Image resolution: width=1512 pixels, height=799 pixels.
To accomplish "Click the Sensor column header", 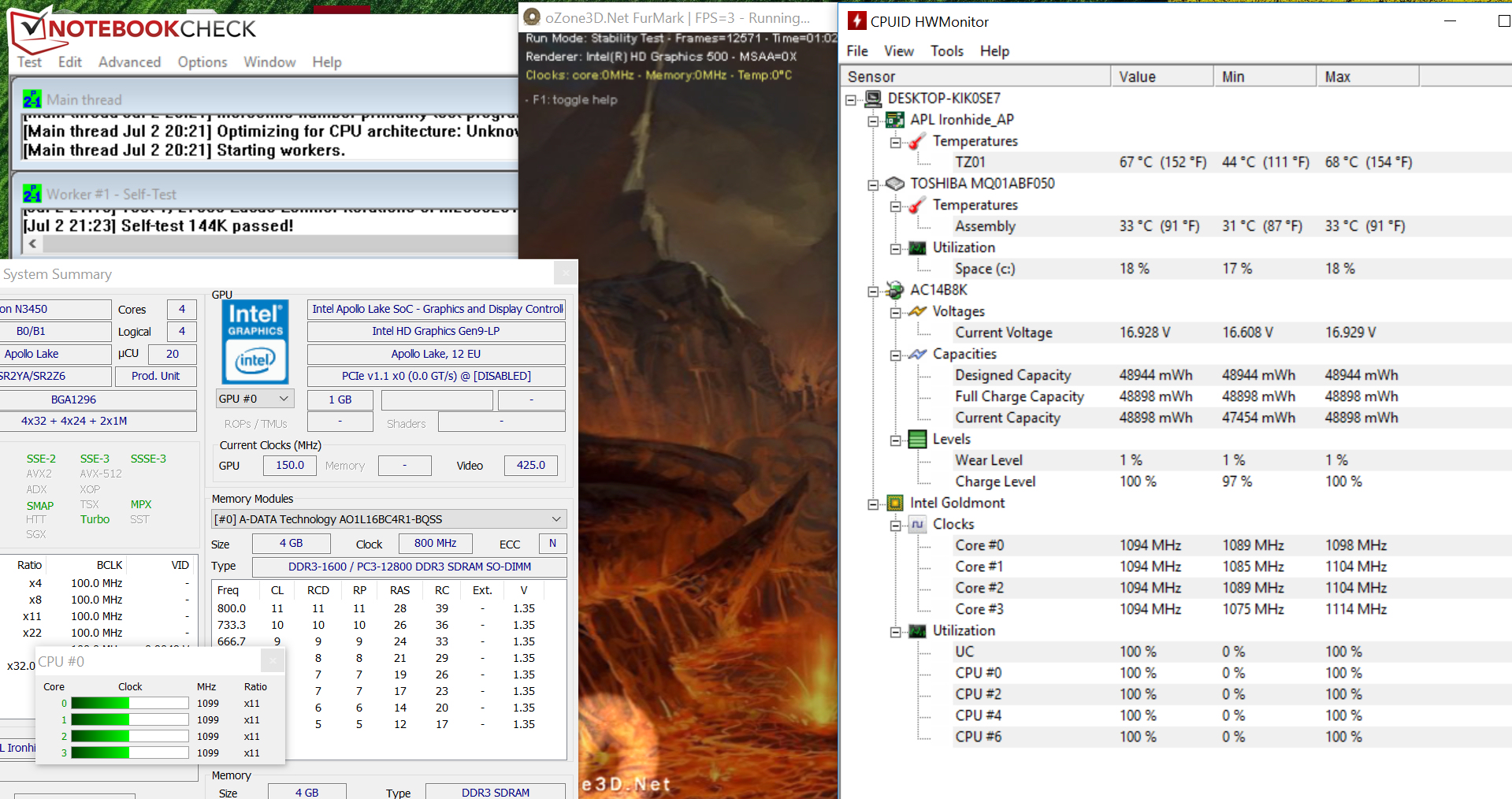I will point(975,76).
